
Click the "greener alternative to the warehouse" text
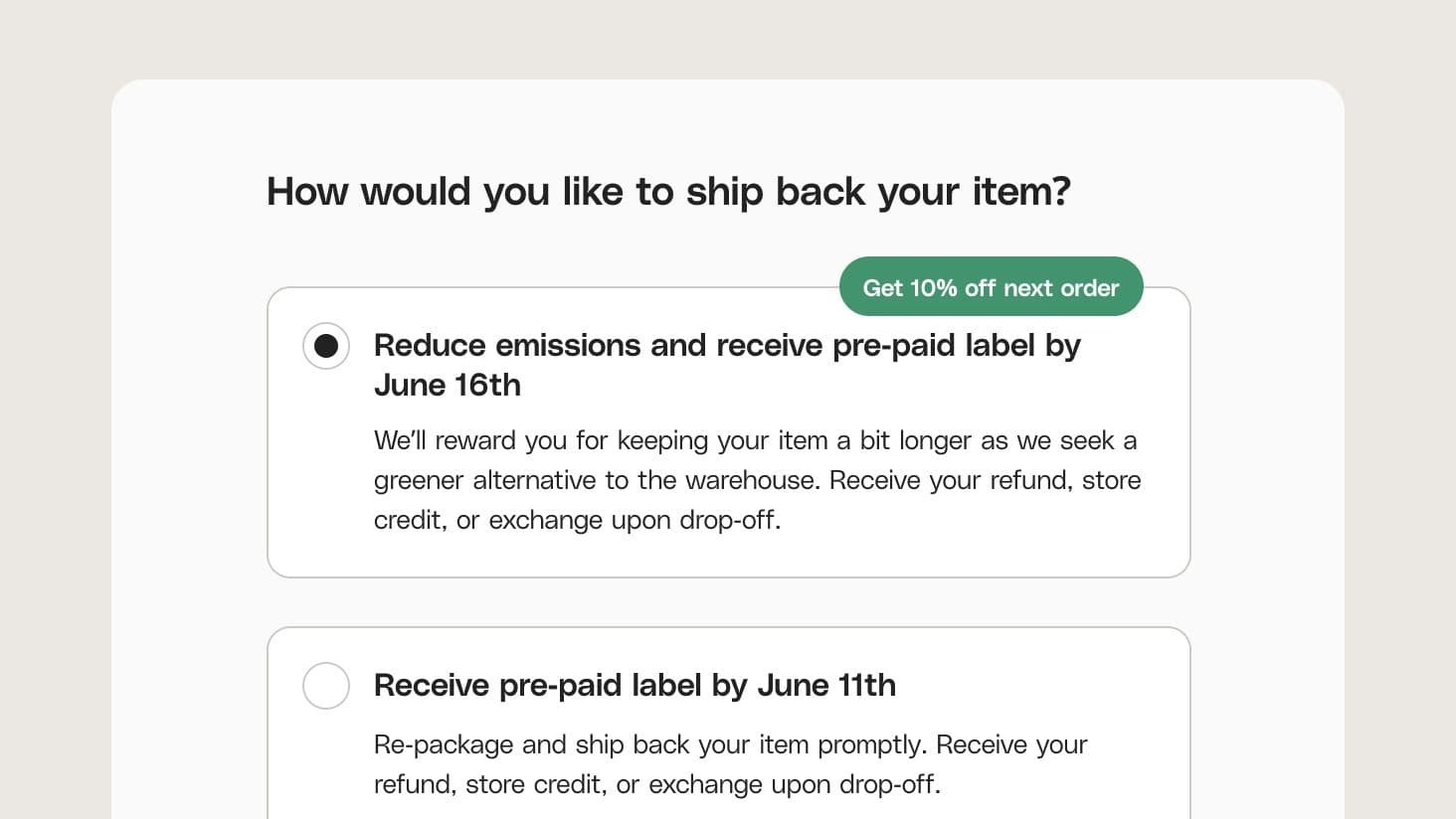tap(597, 481)
